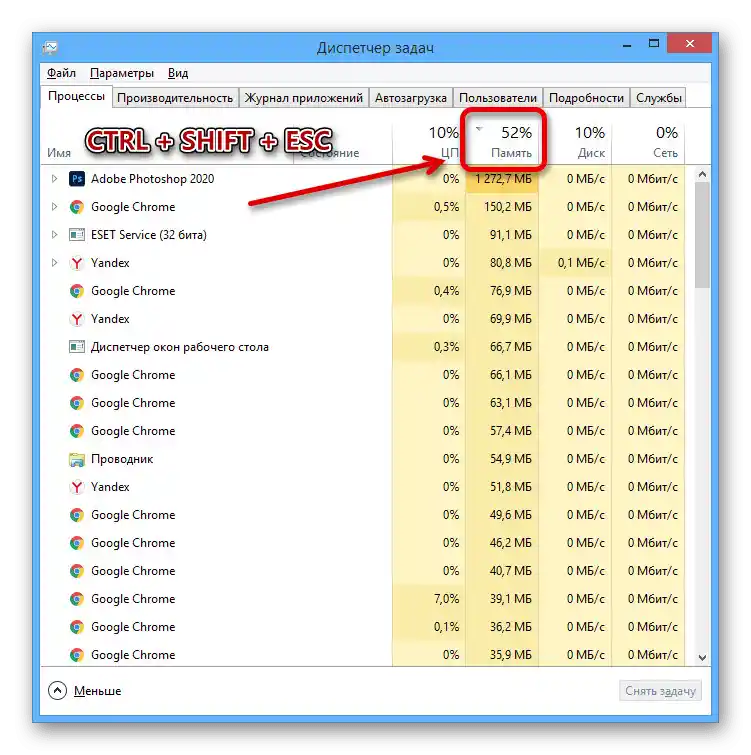Minimize the Диспетчер задач window

coord(627,45)
